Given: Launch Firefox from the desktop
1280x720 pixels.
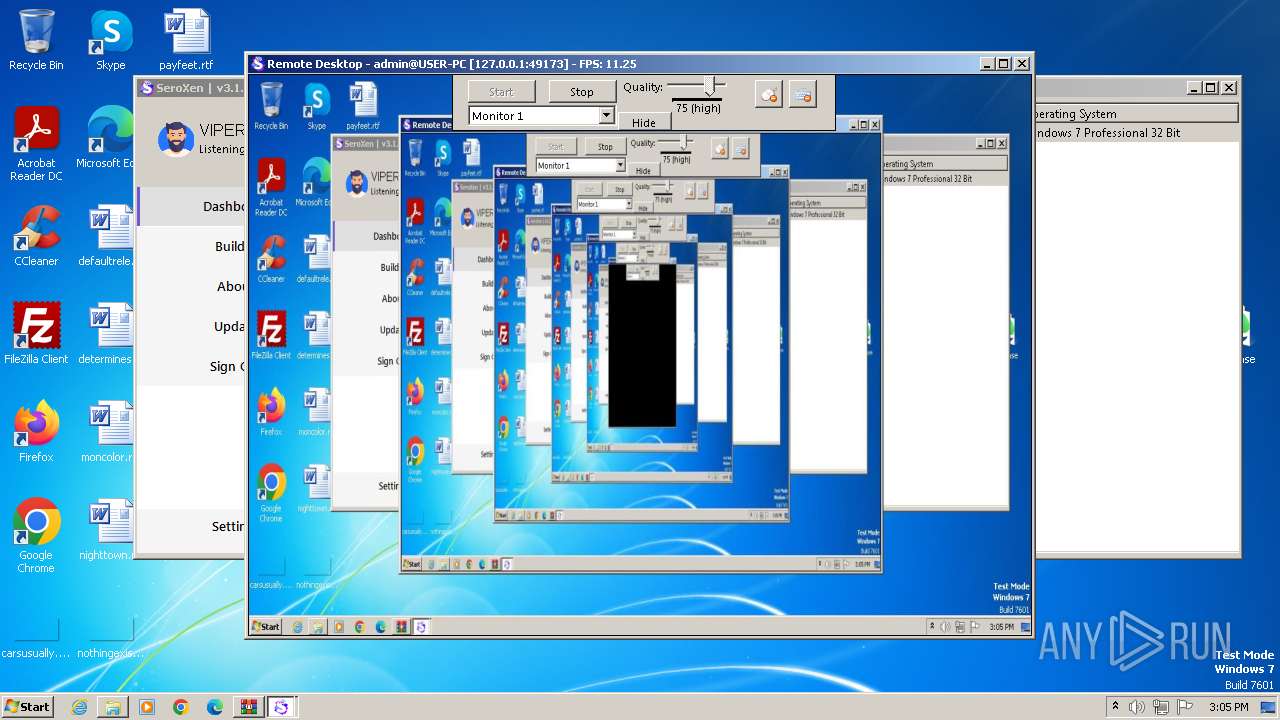Looking at the screenshot, I should (36, 432).
